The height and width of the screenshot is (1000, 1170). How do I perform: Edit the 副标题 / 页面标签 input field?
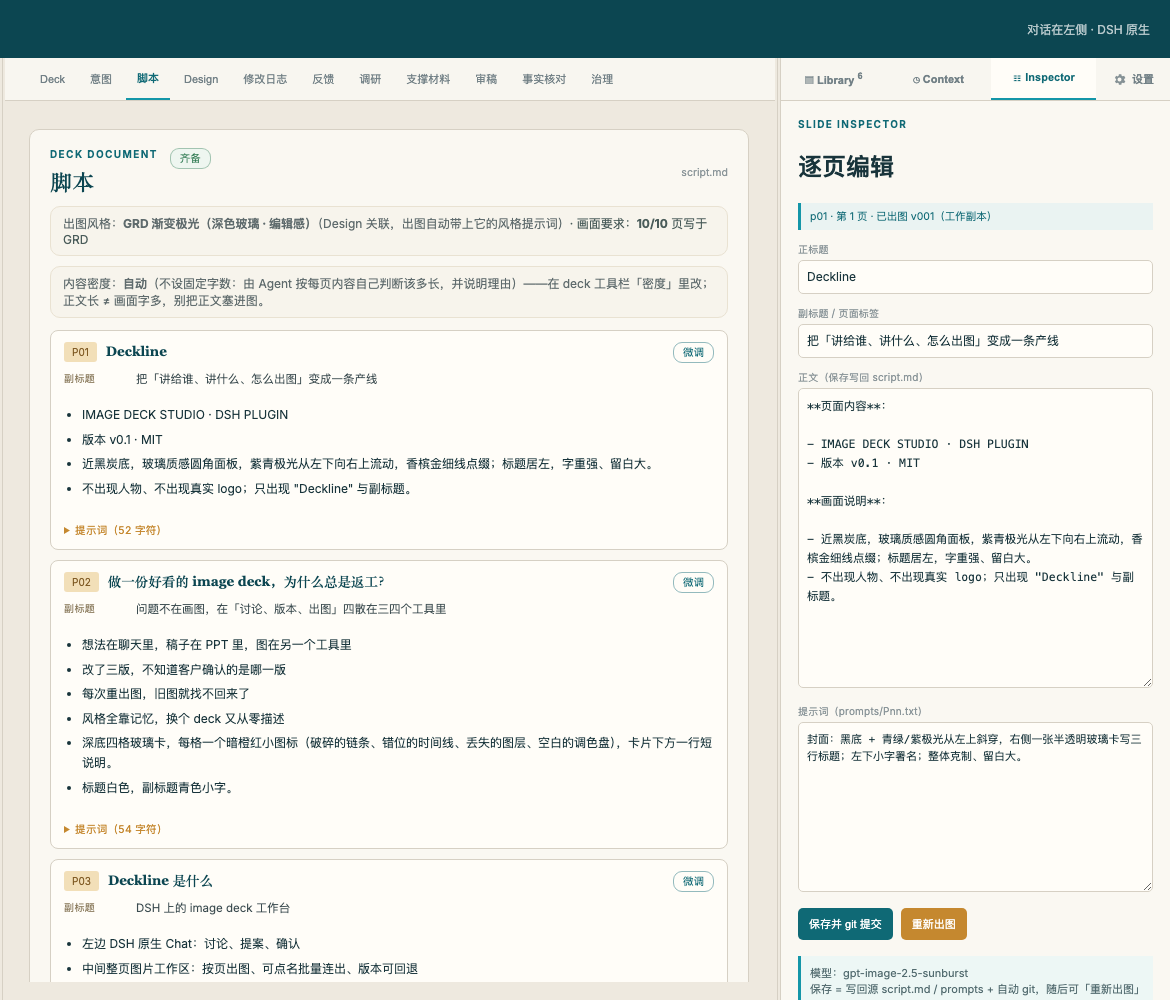975,341
